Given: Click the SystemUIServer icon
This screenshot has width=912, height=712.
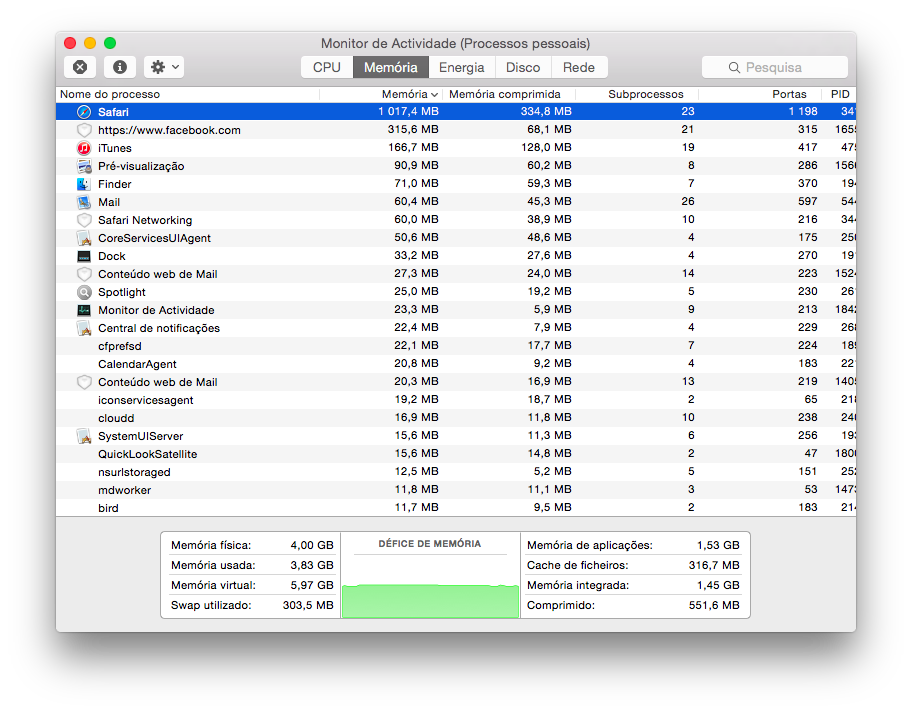Looking at the screenshot, I should (84, 436).
